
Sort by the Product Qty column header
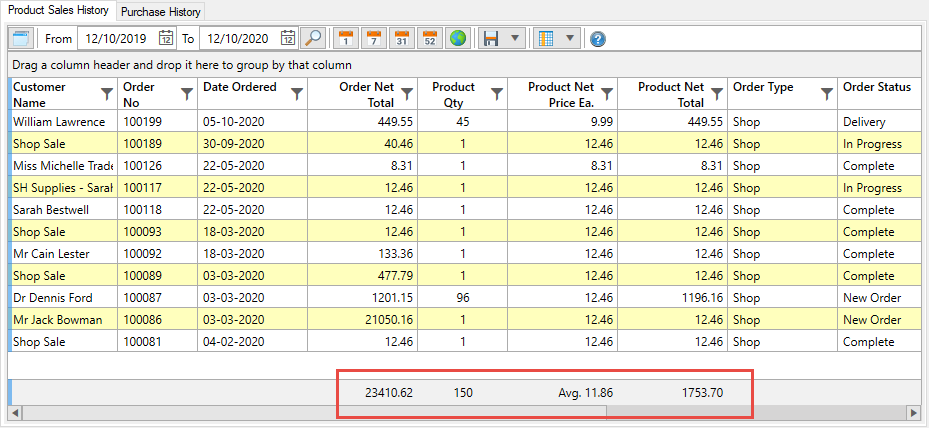coord(454,94)
